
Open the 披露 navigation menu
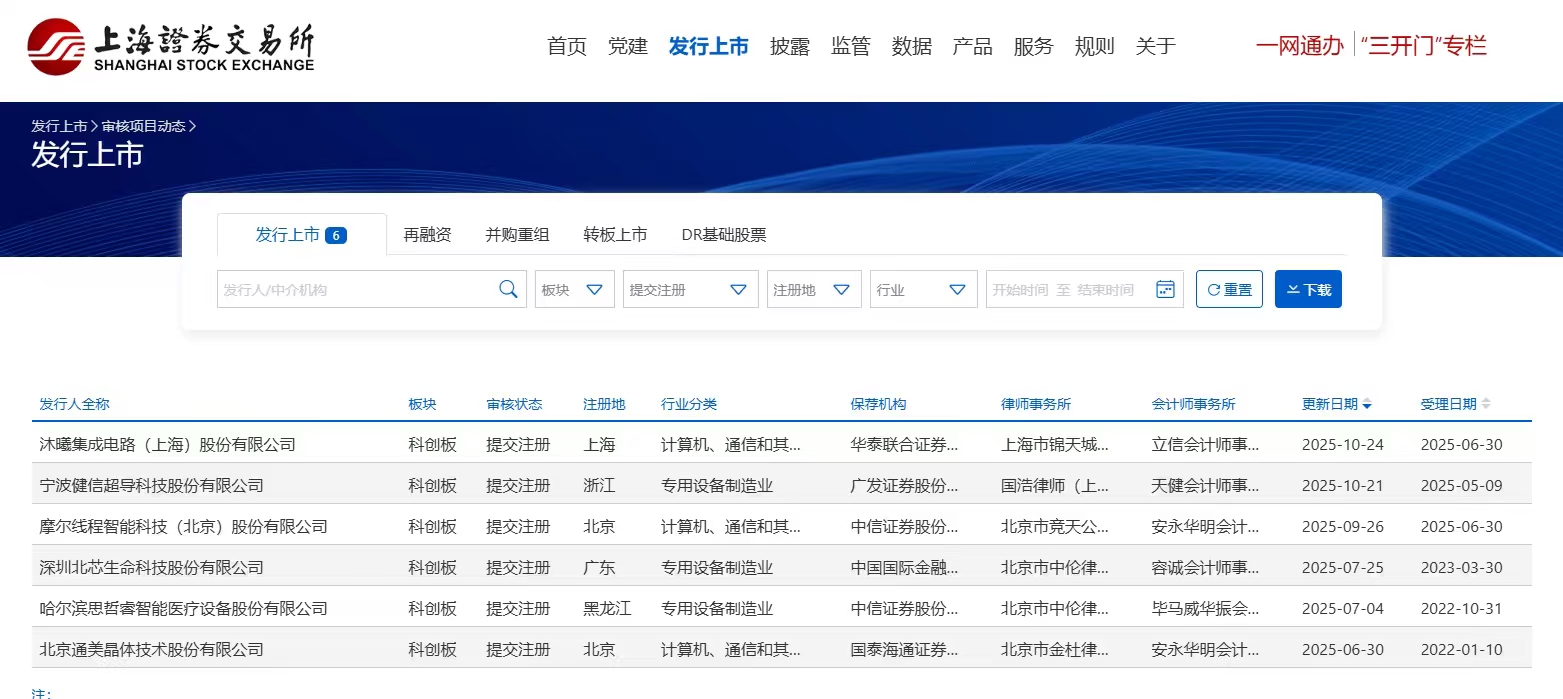(790, 46)
